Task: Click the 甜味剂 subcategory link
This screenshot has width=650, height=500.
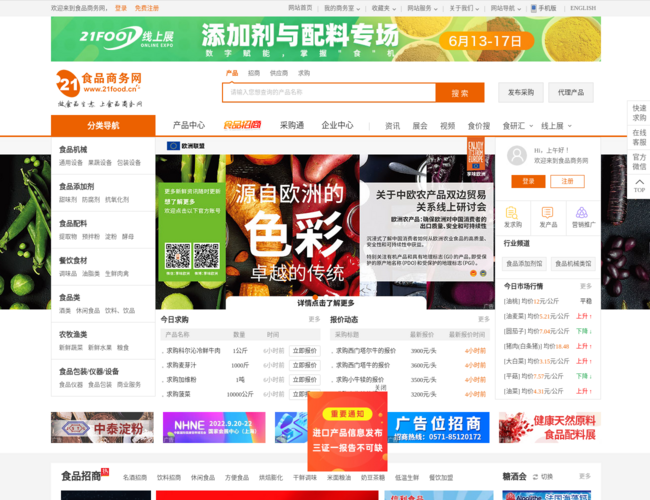Action: pos(68,200)
